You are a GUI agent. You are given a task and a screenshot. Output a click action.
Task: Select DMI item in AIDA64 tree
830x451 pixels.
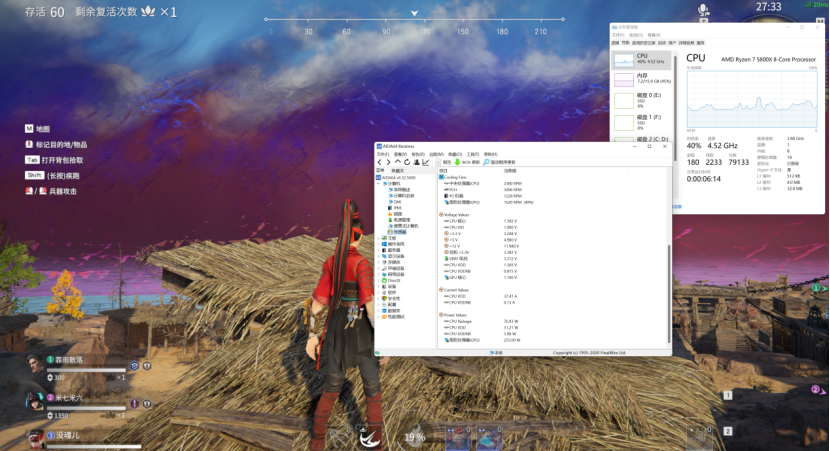pyautogui.click(x=394, y=202)
